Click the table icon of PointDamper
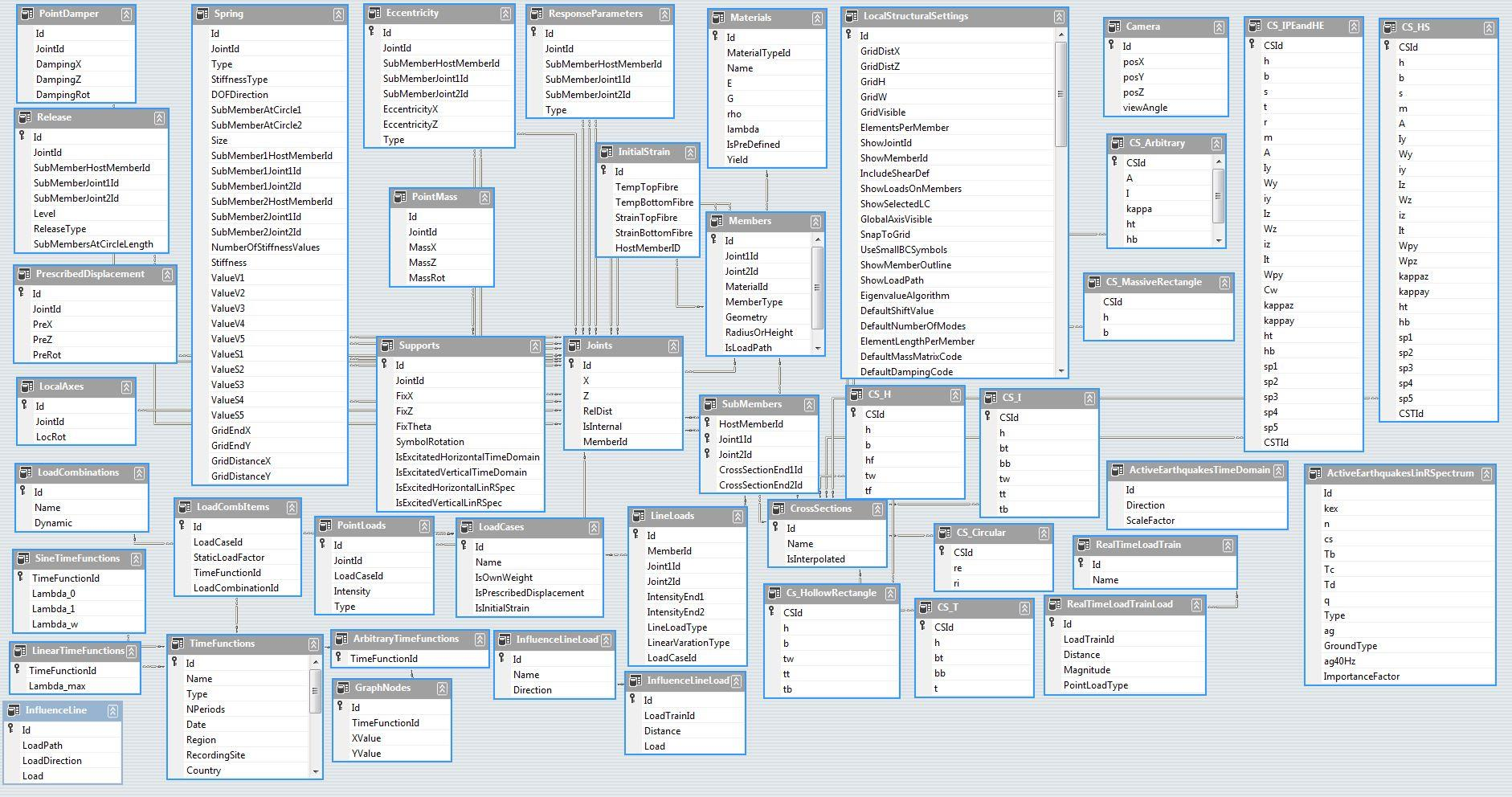Screen dimensions: 1512x797 tap(27, 14)
